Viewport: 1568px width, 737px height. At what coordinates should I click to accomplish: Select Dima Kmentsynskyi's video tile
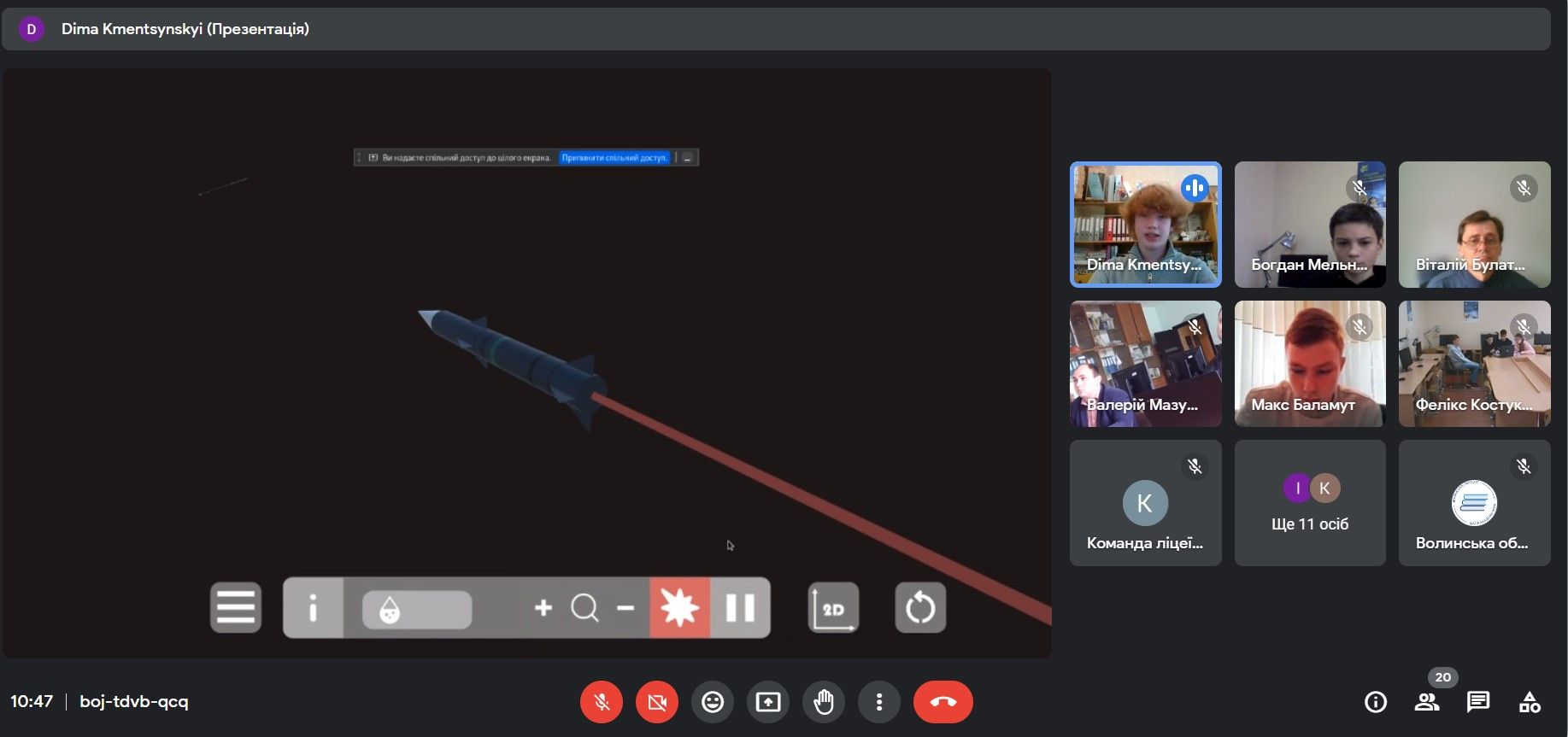(1145, 225)
